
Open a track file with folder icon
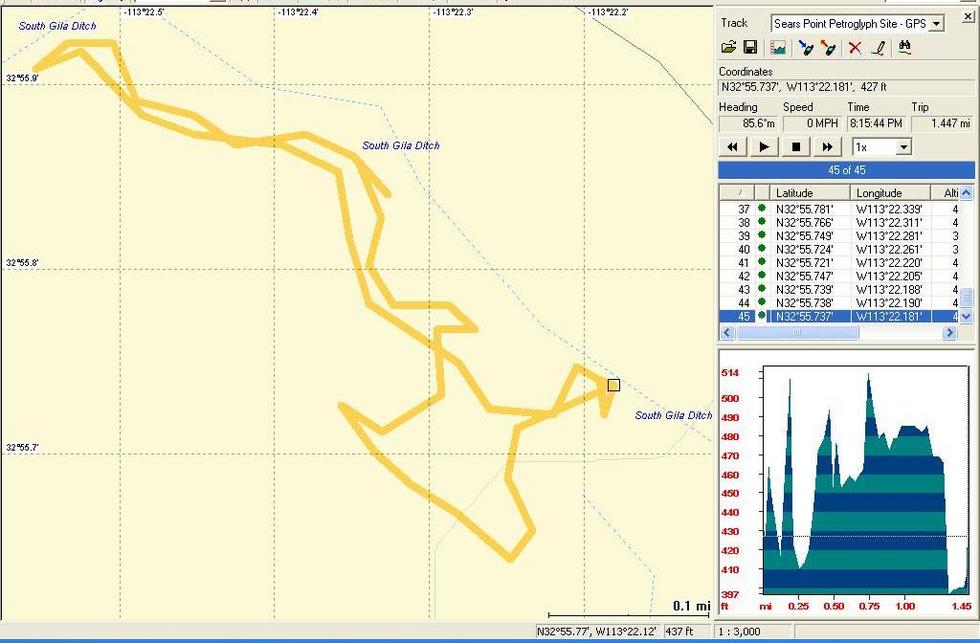coord(728,47)
